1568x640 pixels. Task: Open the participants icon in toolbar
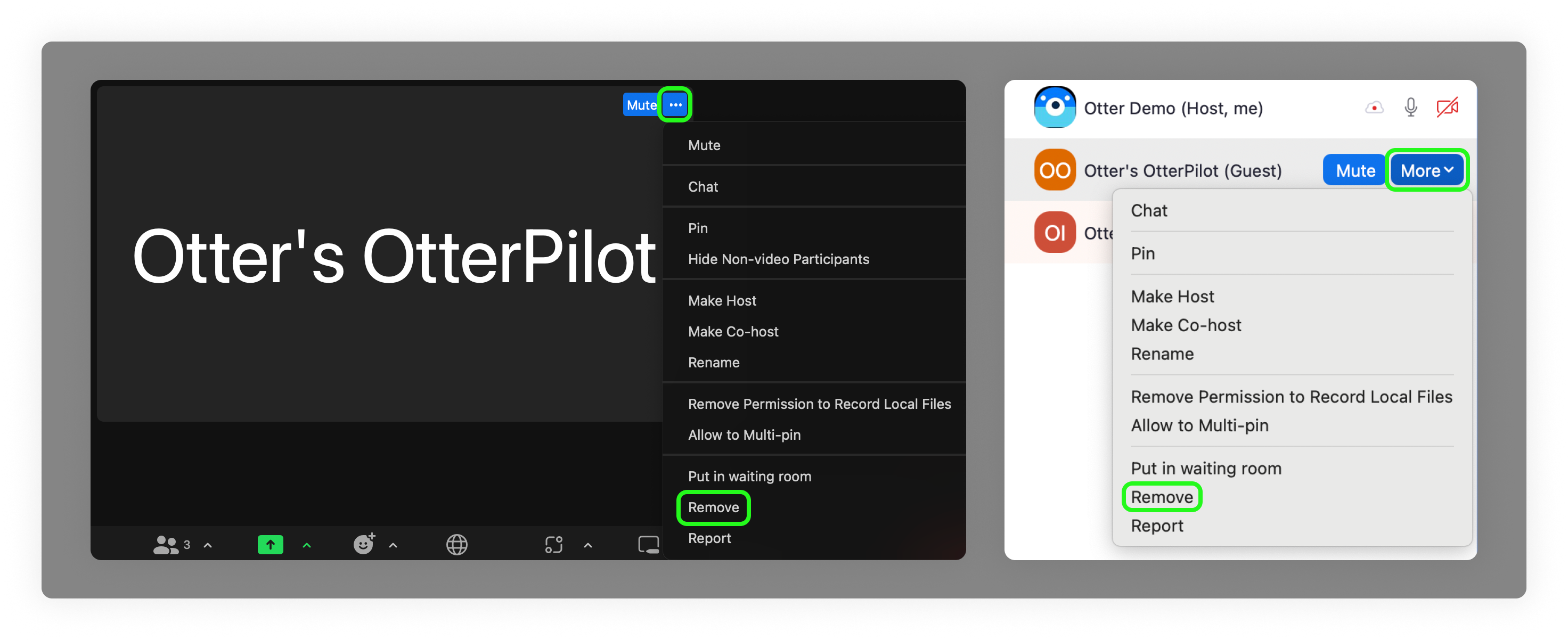(166, 545)
